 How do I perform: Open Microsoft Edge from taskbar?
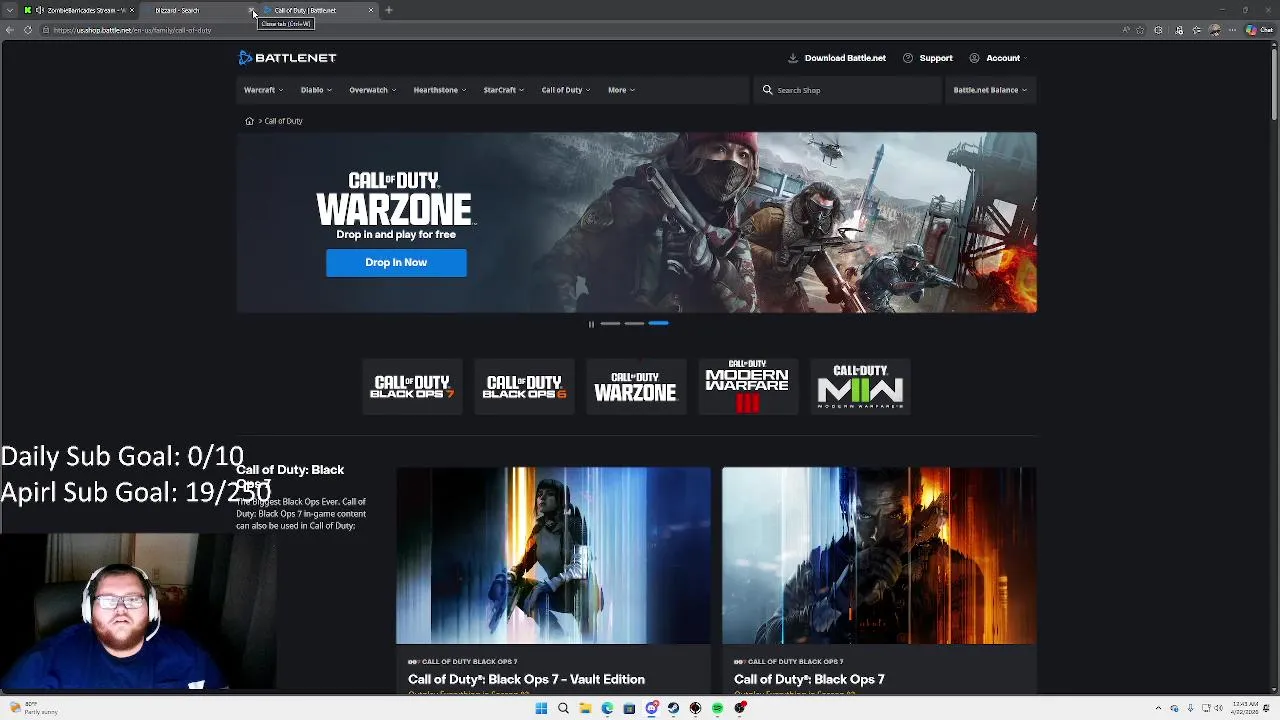click(607, 708)
